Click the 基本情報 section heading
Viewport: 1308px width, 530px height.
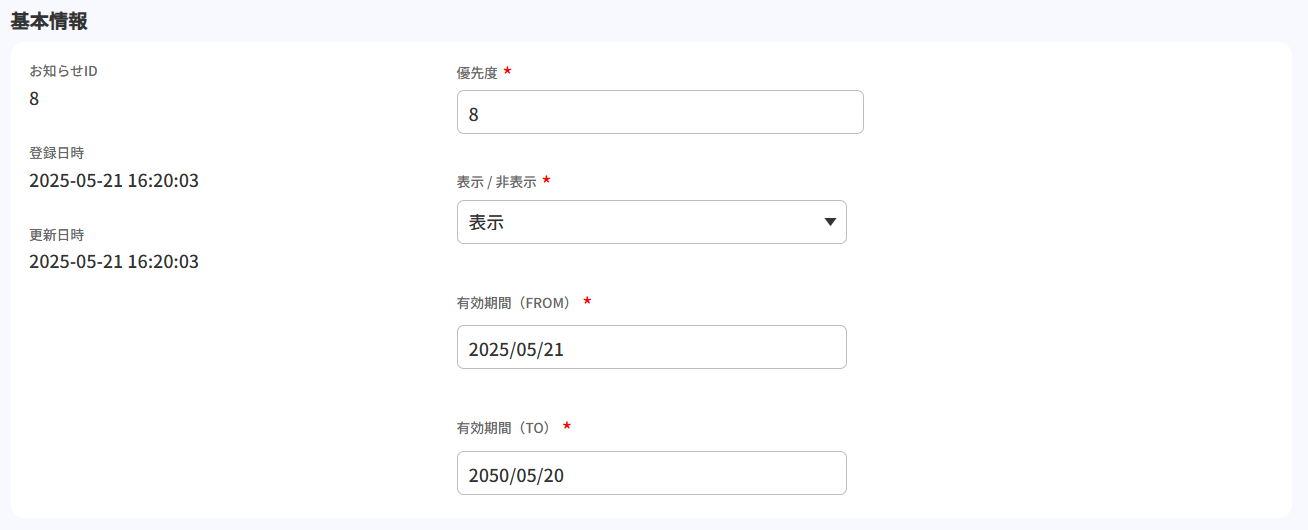[49, 21]
